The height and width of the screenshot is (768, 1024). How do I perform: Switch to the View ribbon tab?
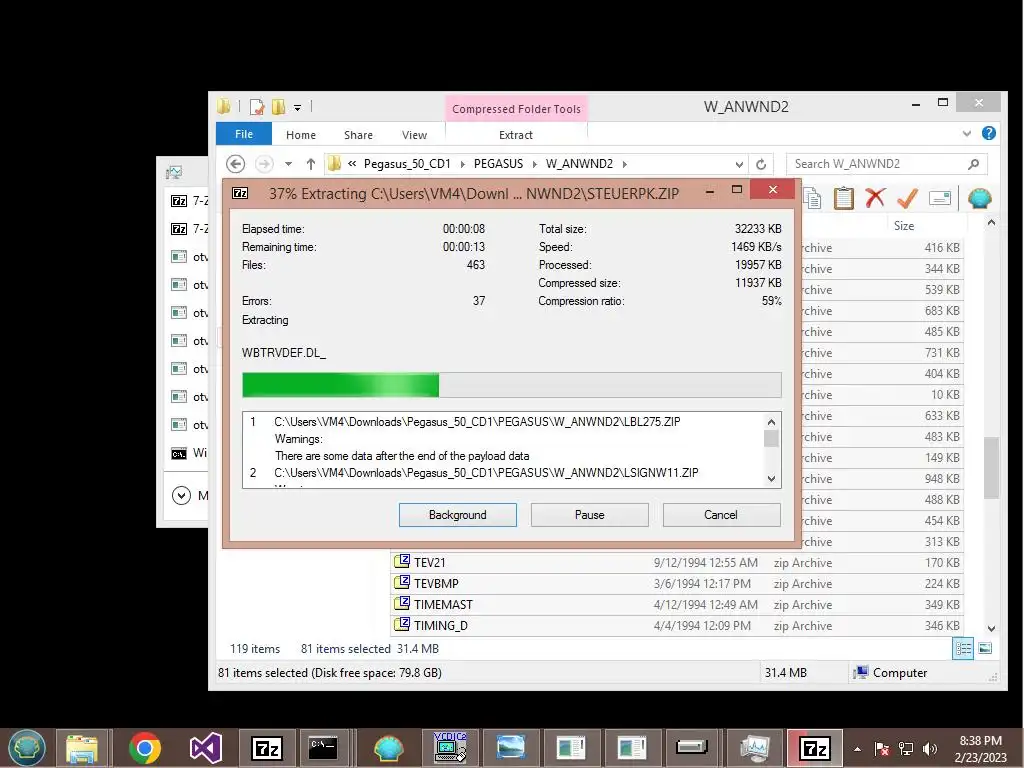pos(414,135)
